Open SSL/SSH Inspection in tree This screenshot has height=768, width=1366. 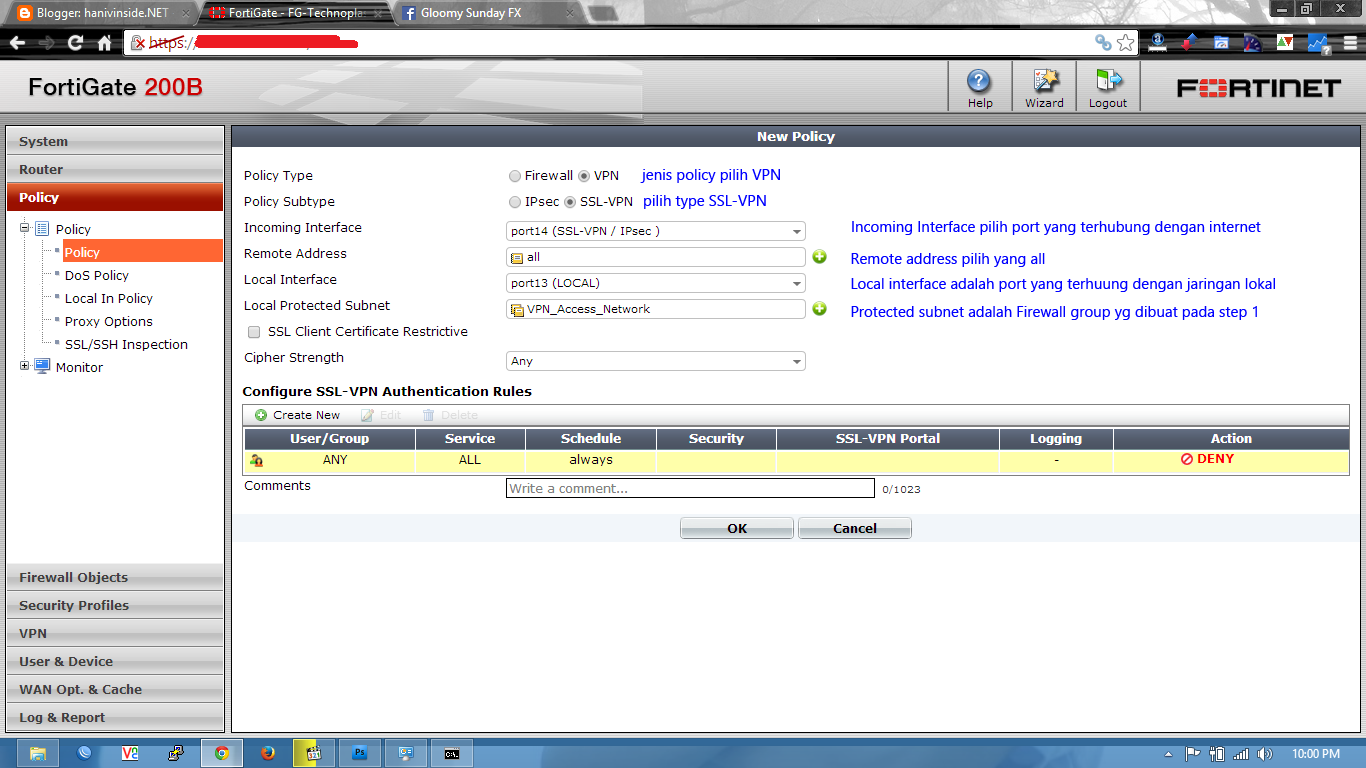pos(126,344)
